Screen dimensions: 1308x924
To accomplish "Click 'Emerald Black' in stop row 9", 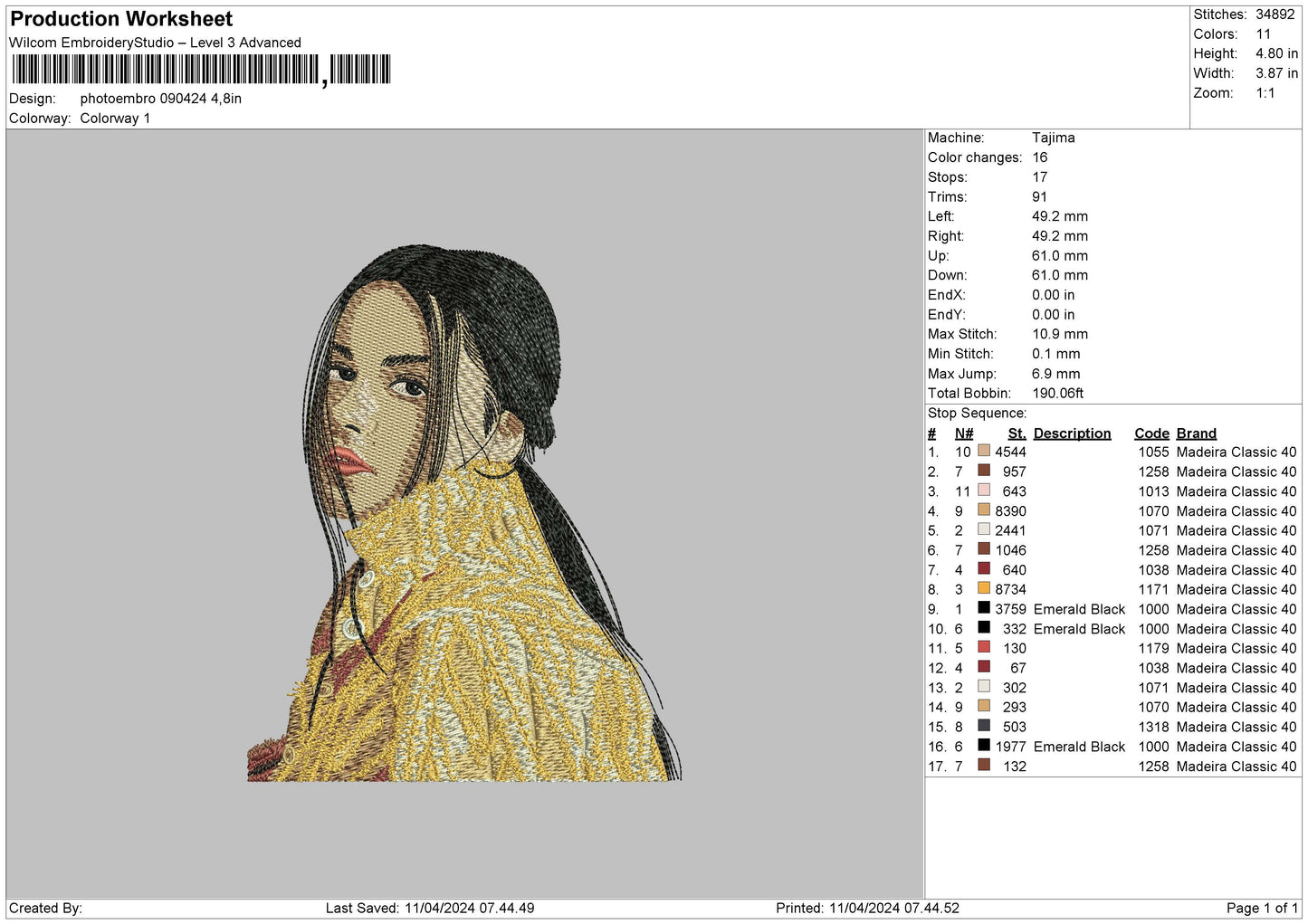I will click(x=1080, y=609).
